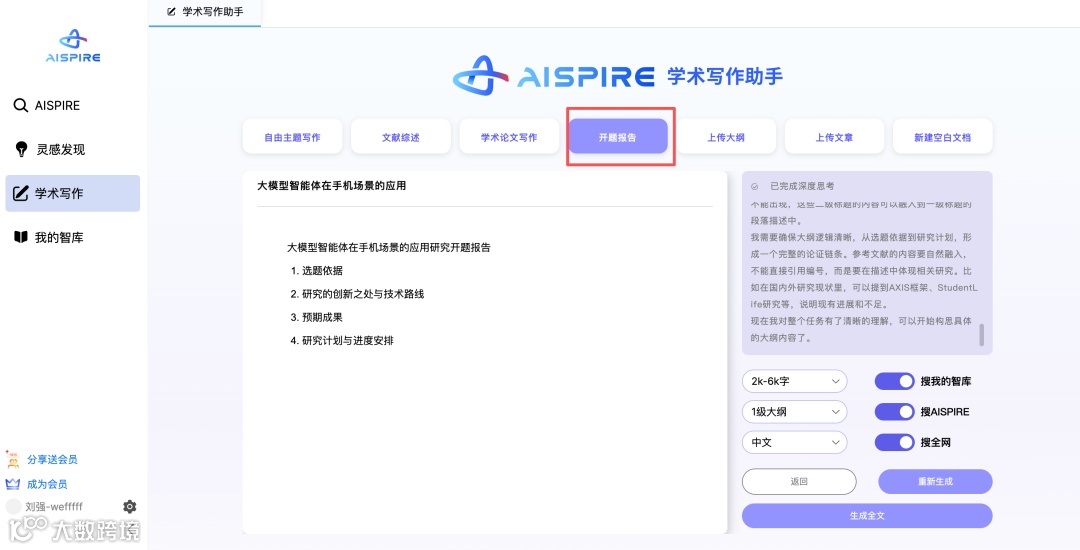This screenshot has height=550, width=1080.
Task: Click the pencil icon in 学术写作助手 tab
Action: 172,12
